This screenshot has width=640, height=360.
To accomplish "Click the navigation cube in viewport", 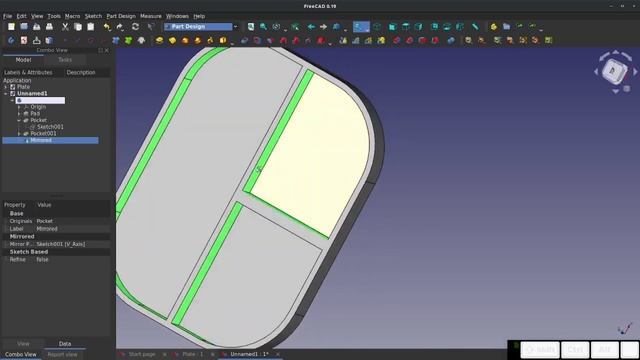I will click(x=614, y=71).
